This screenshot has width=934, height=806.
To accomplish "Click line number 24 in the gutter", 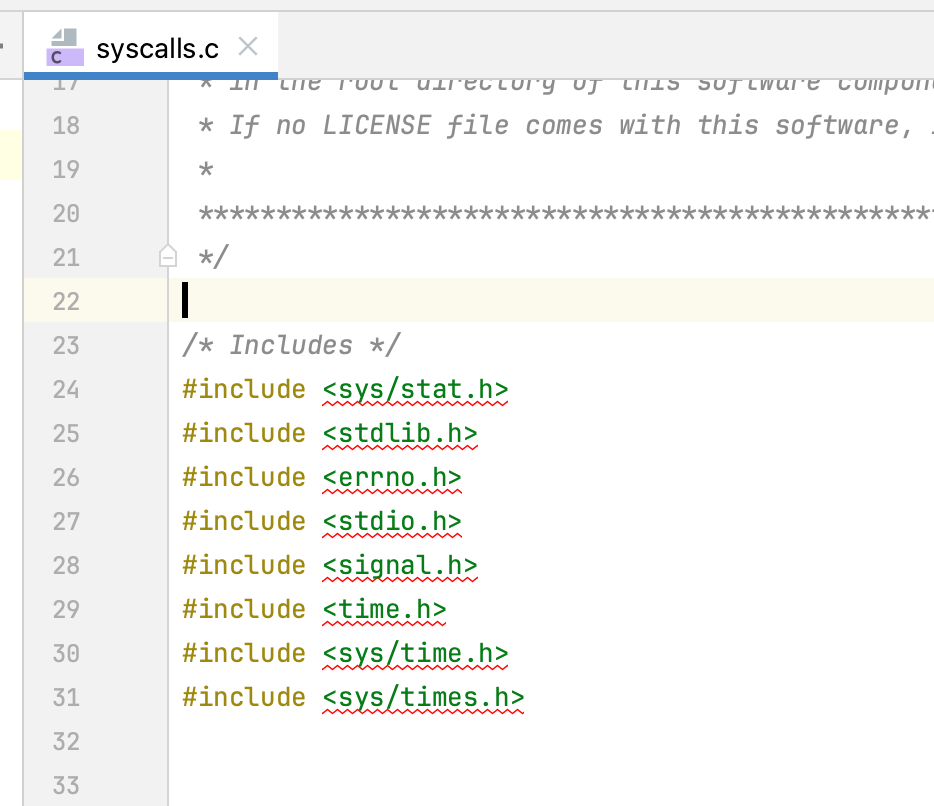I will [x=66, y=389].
